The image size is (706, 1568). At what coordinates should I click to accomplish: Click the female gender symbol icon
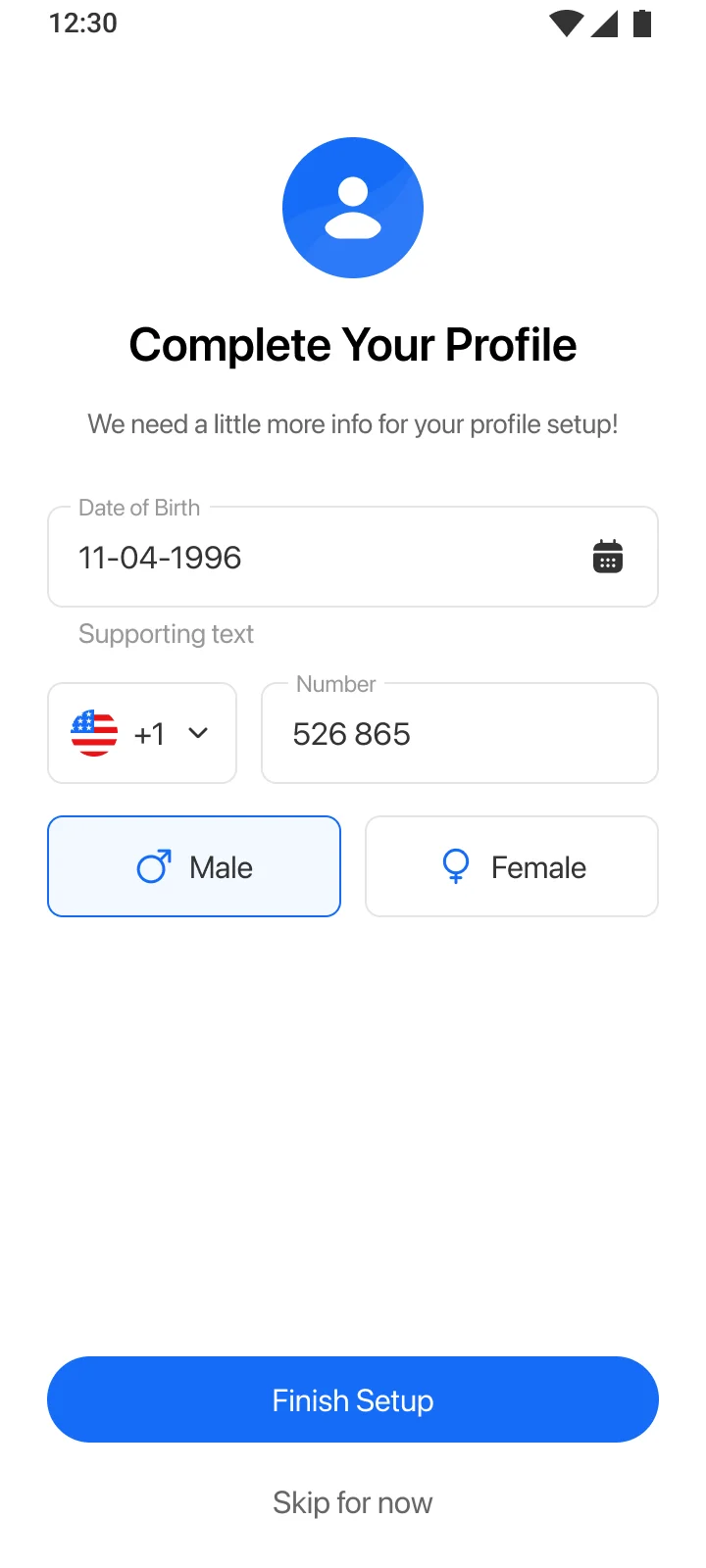point(456,866)
